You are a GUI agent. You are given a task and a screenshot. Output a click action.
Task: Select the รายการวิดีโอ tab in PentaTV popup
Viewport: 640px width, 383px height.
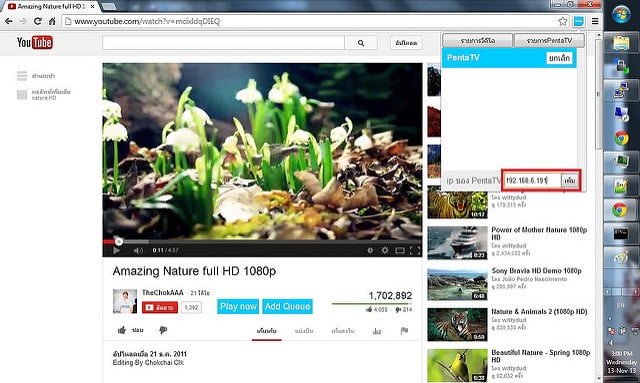point(478,41)
